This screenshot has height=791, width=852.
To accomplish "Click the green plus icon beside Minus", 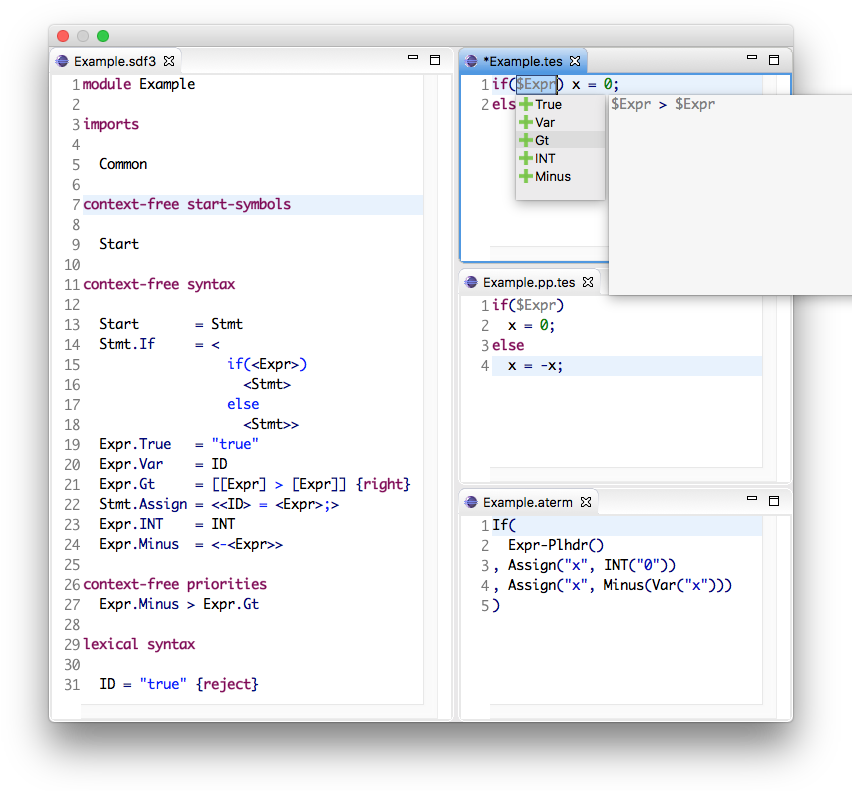I will click(525, 176).
